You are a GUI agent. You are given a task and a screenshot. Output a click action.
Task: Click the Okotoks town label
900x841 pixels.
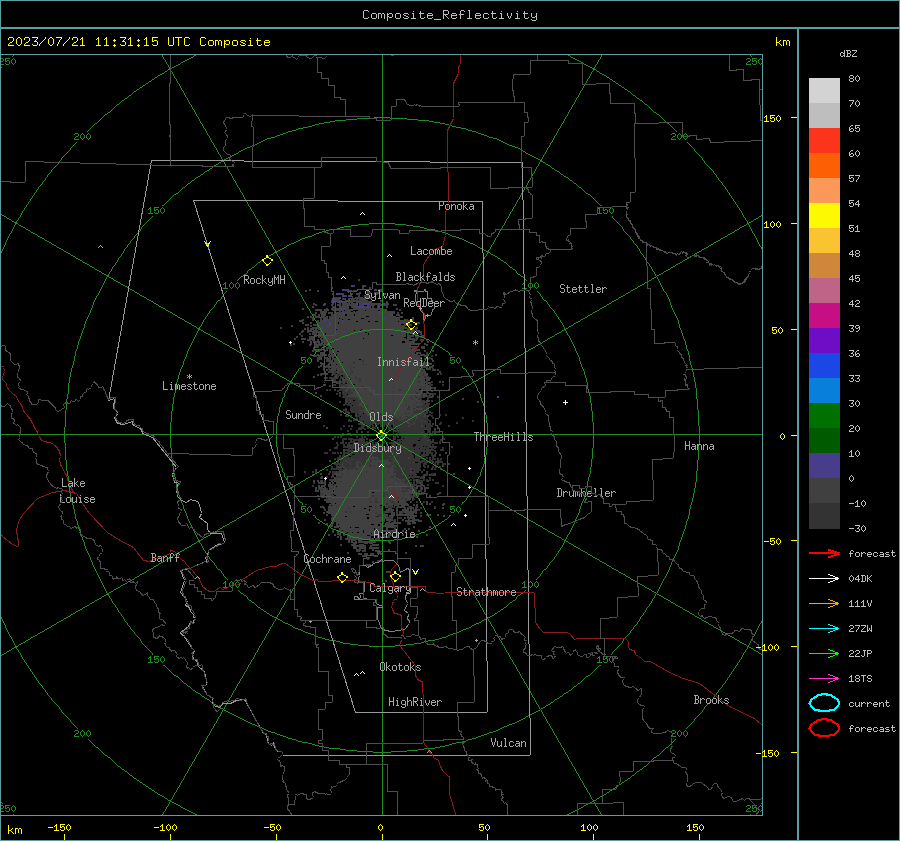click(x=400, y=667)
